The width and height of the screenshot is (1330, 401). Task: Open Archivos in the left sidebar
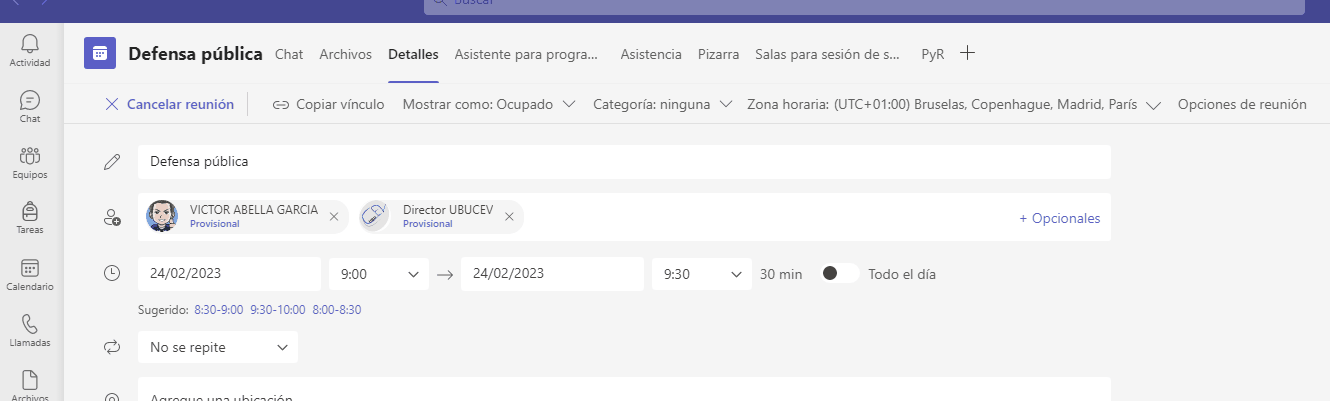[30, 386]
